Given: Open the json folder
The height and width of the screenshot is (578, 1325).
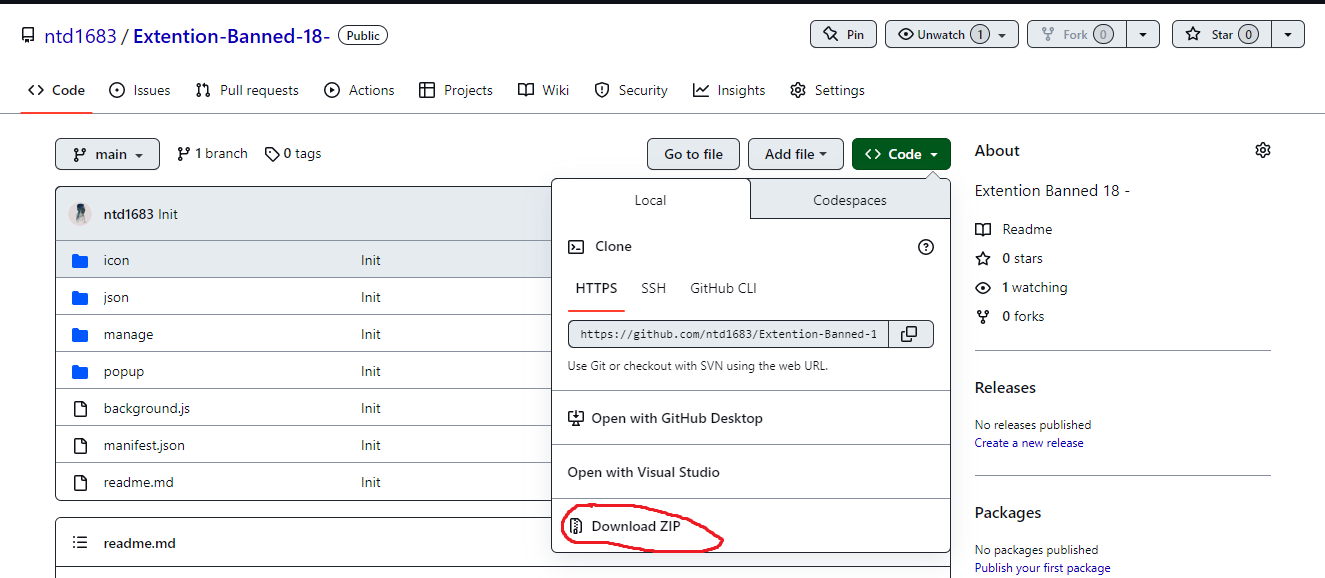Looking at the screenshot, I should click(116, 297).
